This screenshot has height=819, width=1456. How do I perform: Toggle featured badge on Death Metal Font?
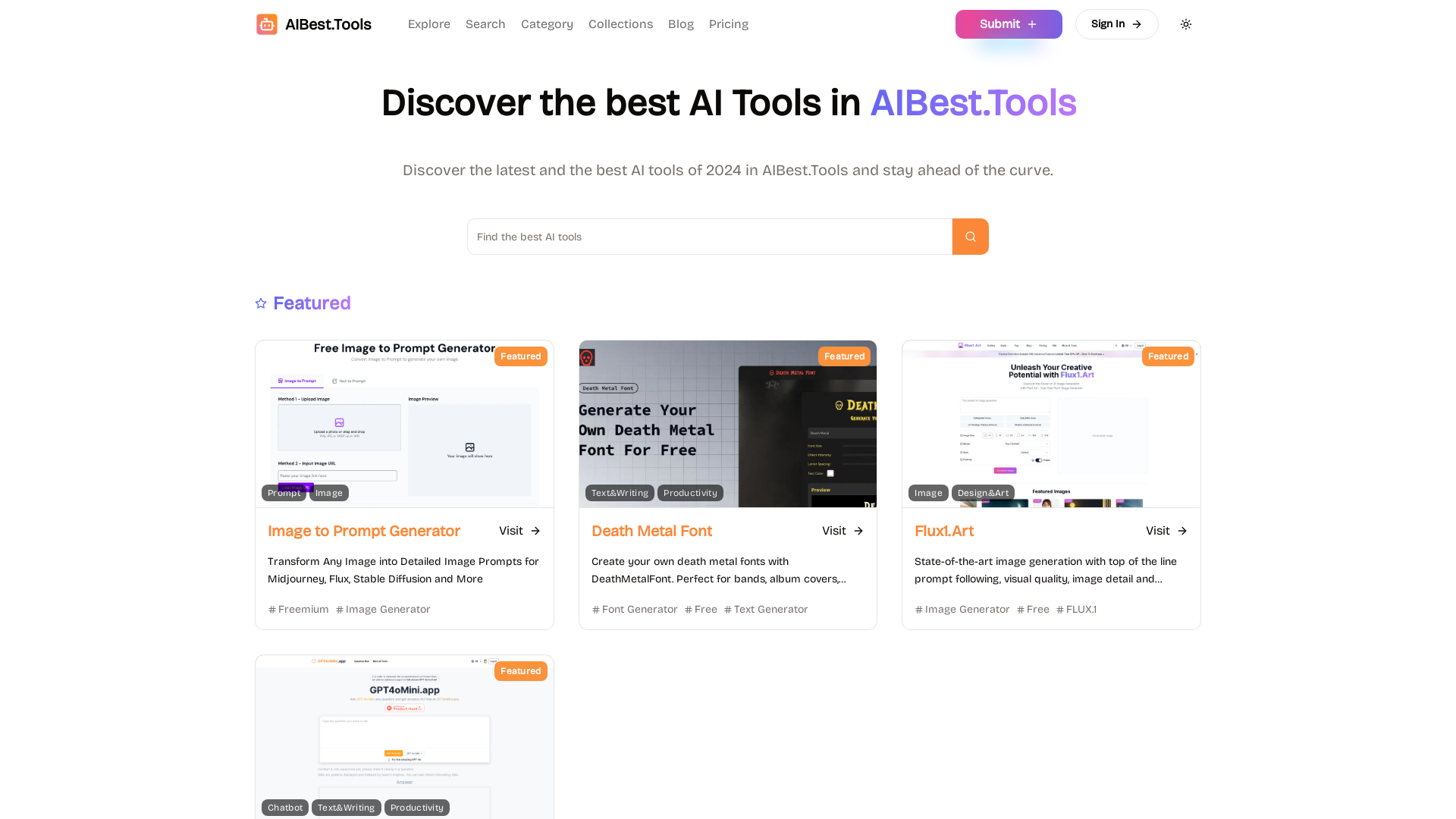tap(844, 356)
